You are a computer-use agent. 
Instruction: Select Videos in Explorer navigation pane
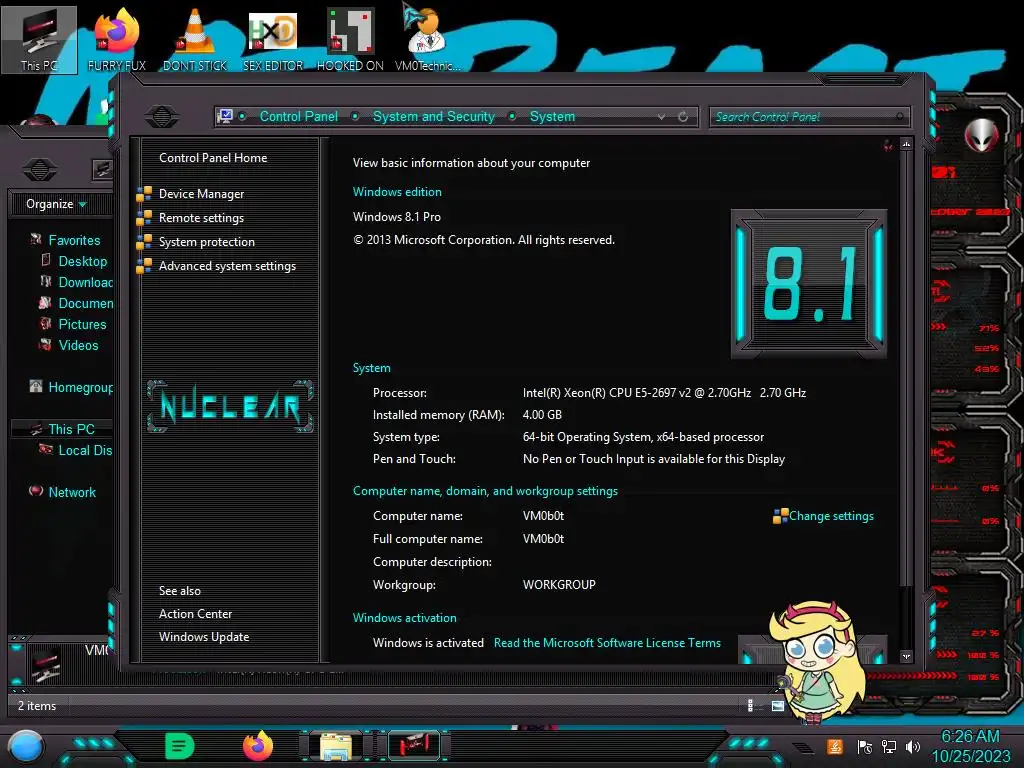click(x=78, y=345)
